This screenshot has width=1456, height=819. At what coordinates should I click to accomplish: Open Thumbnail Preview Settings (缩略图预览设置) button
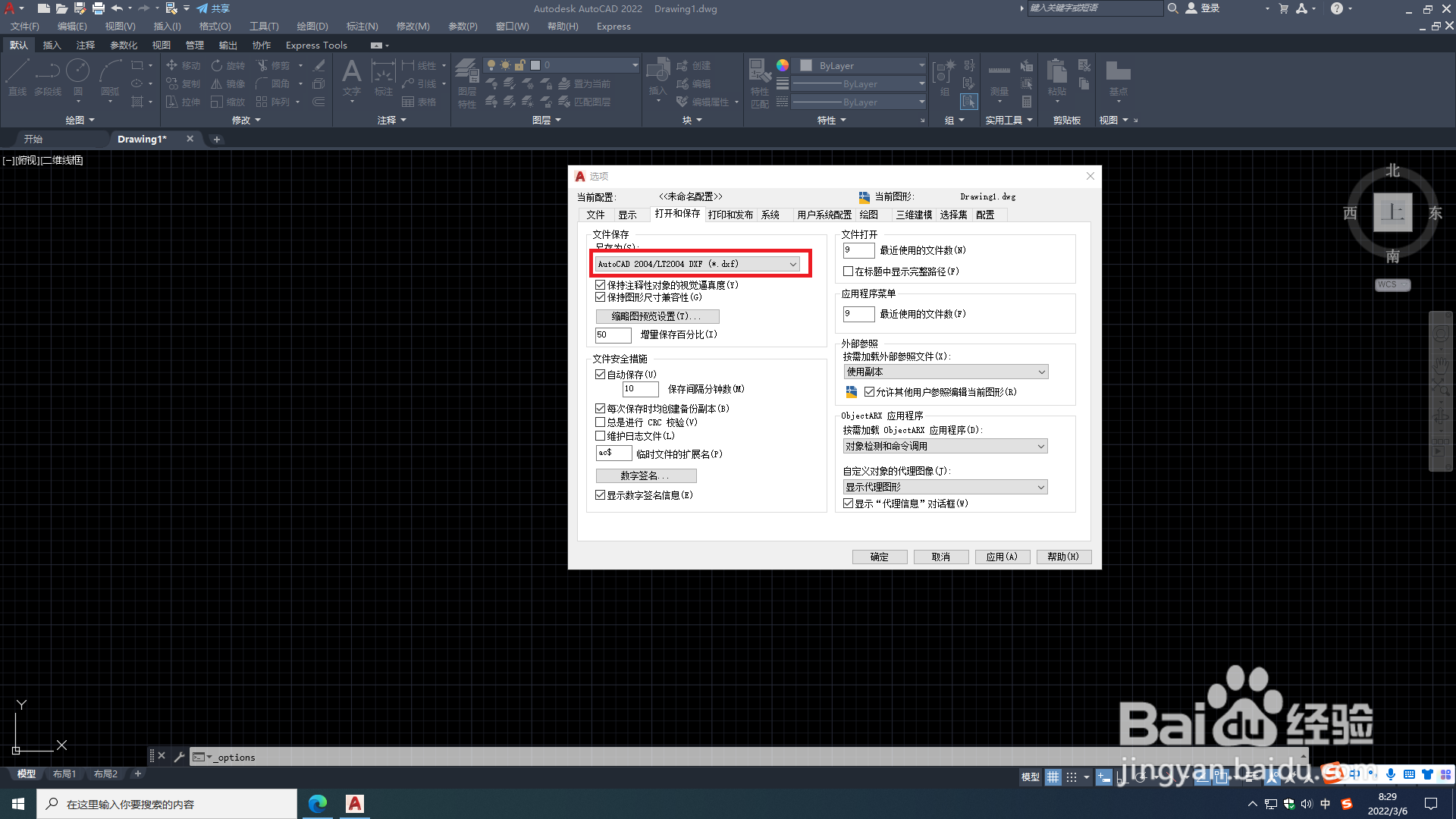[x=657, y=316]
